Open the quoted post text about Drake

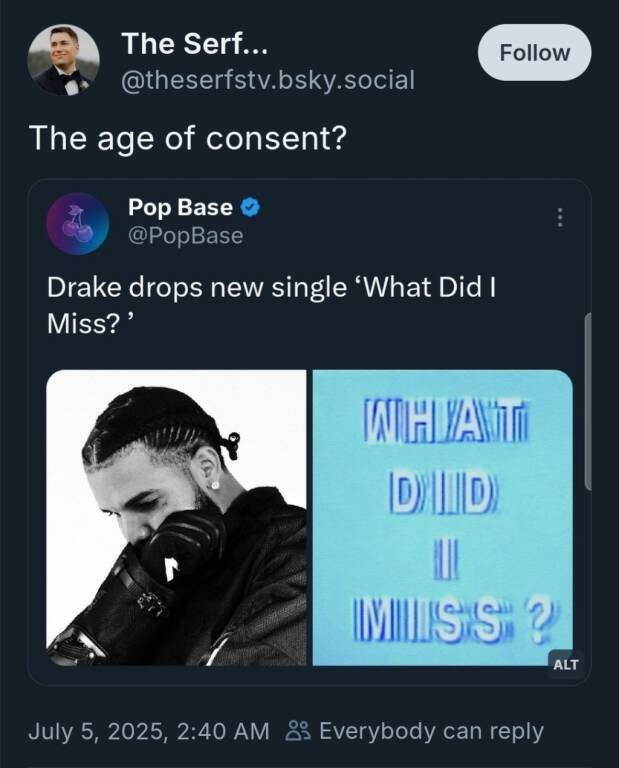point(272,305)
